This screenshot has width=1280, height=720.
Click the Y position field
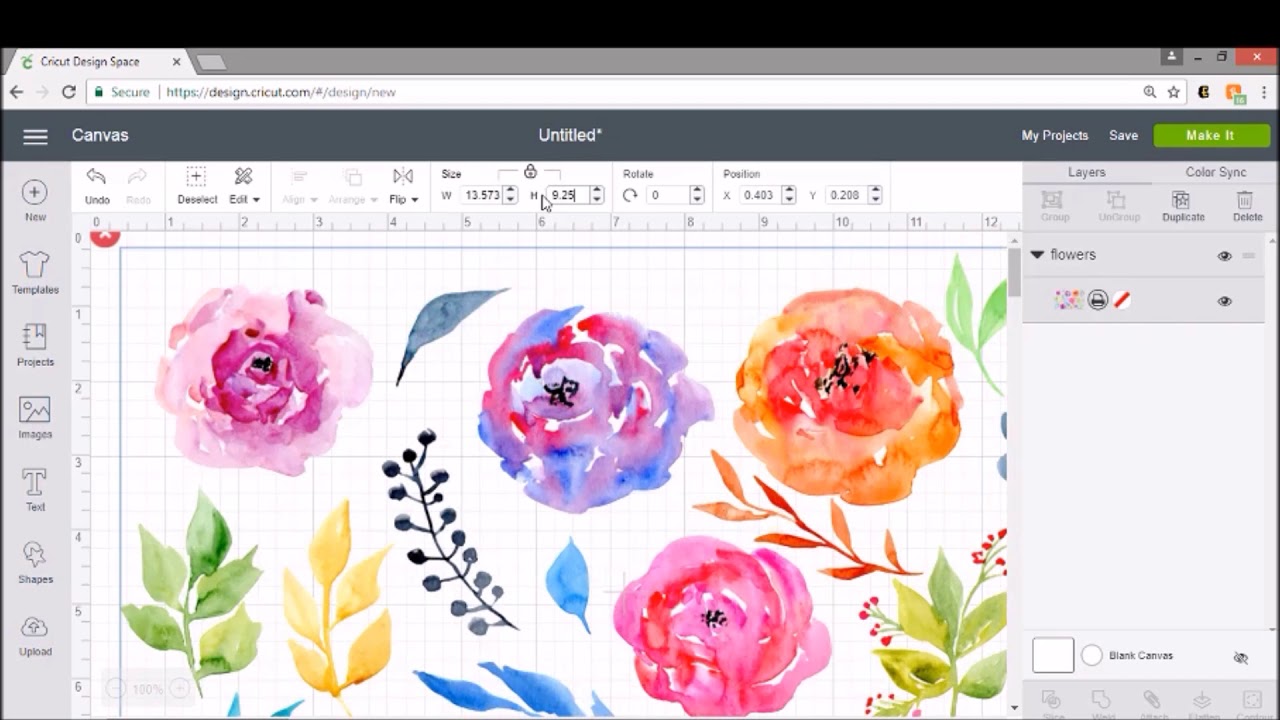(845, 195)
